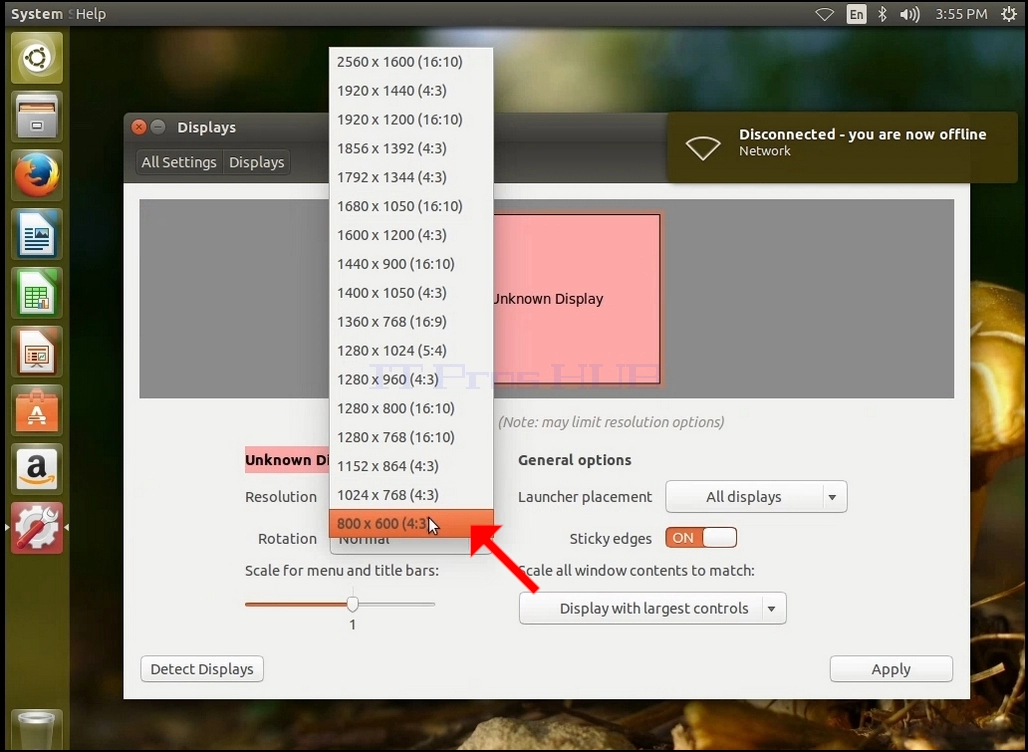Open the Bluetooth indicator menu
The image size is (1028, 752).
click(882, 14)
